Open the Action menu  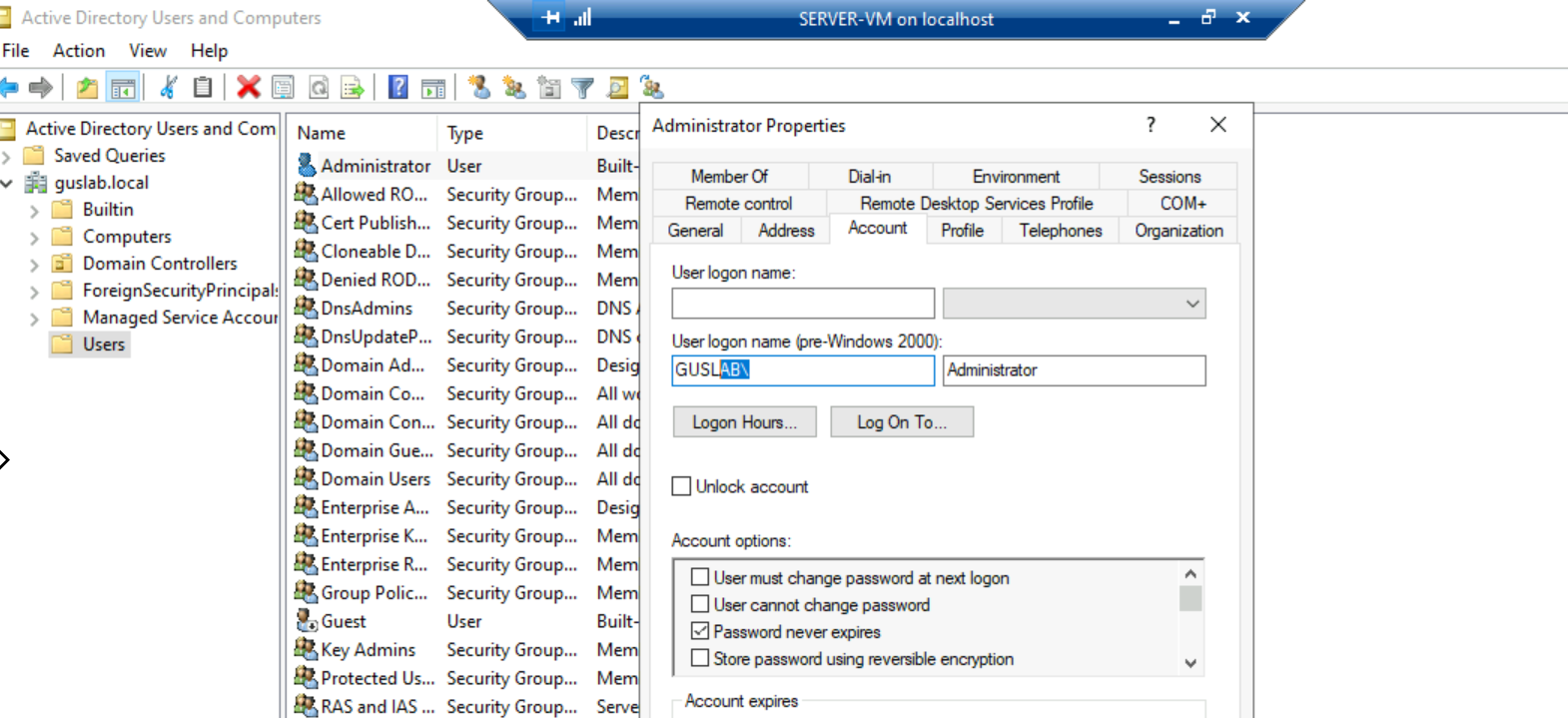coord(79,50)
